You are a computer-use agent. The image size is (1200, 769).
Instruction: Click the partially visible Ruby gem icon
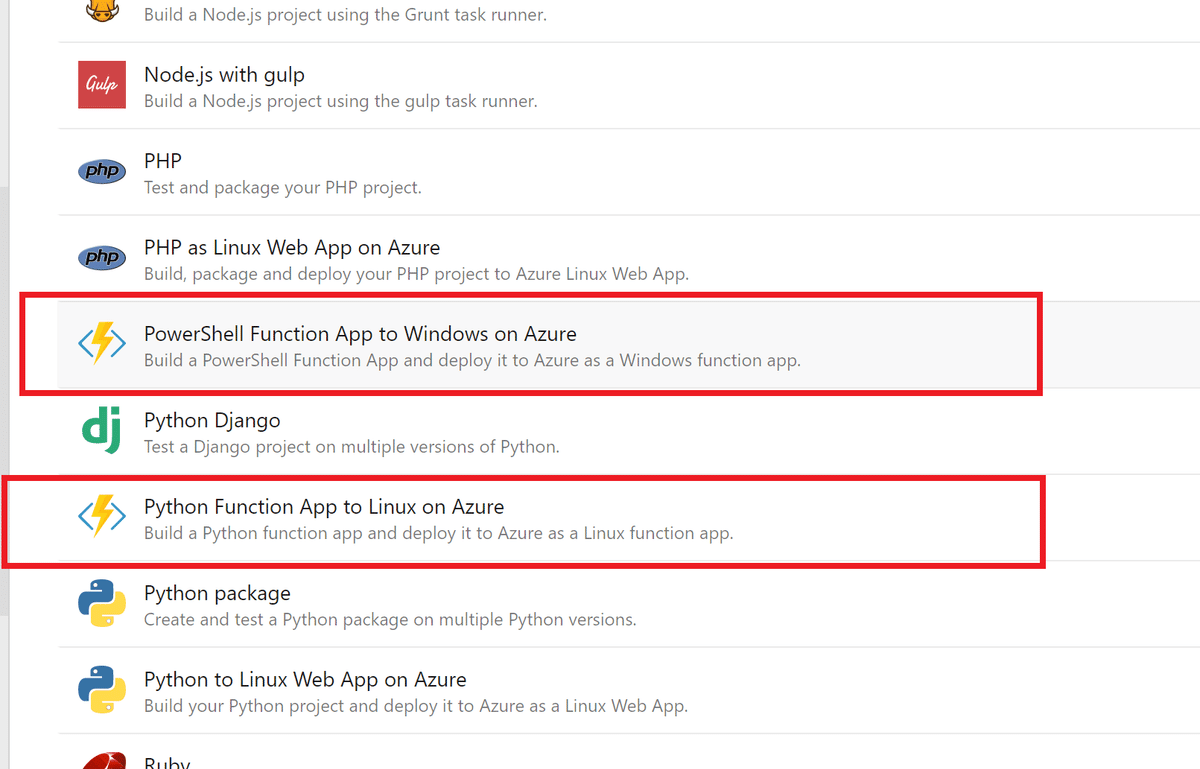[x=102, y=760]
